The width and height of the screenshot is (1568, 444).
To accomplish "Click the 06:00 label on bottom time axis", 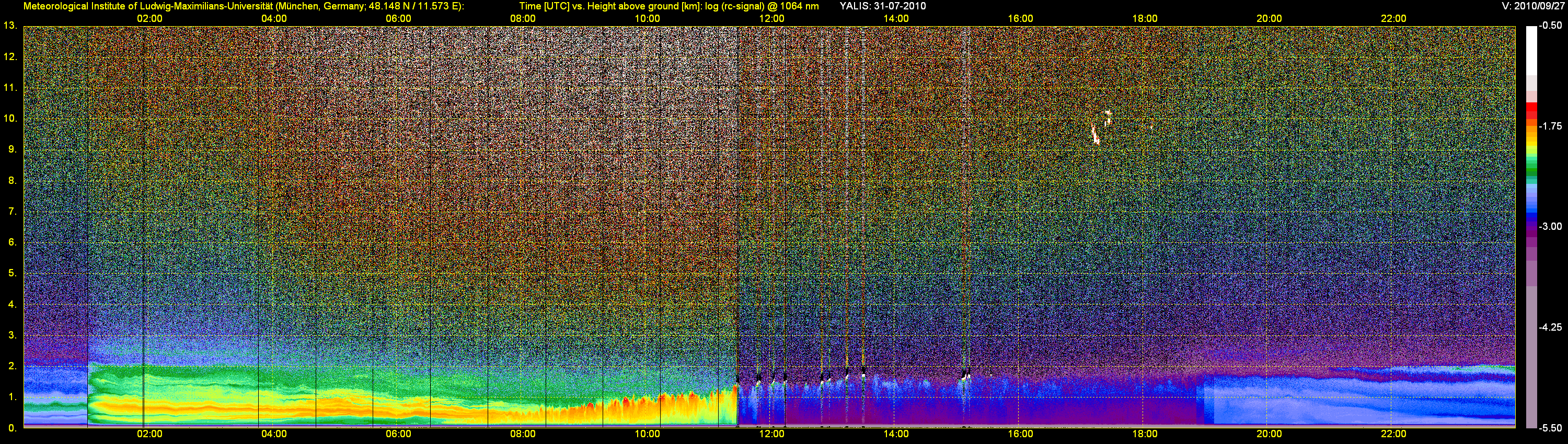I will pyautogui.click(x=398, y=434).
